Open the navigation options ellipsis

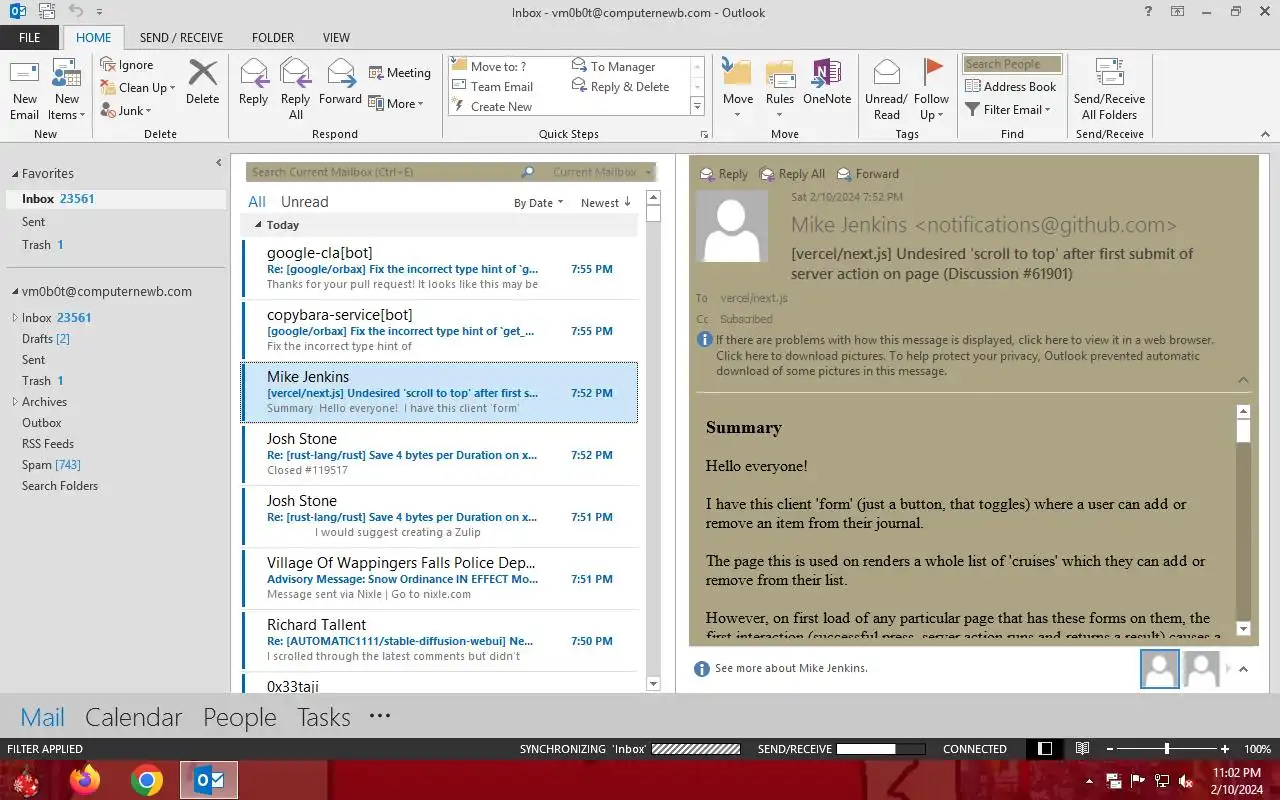point(379,716)
